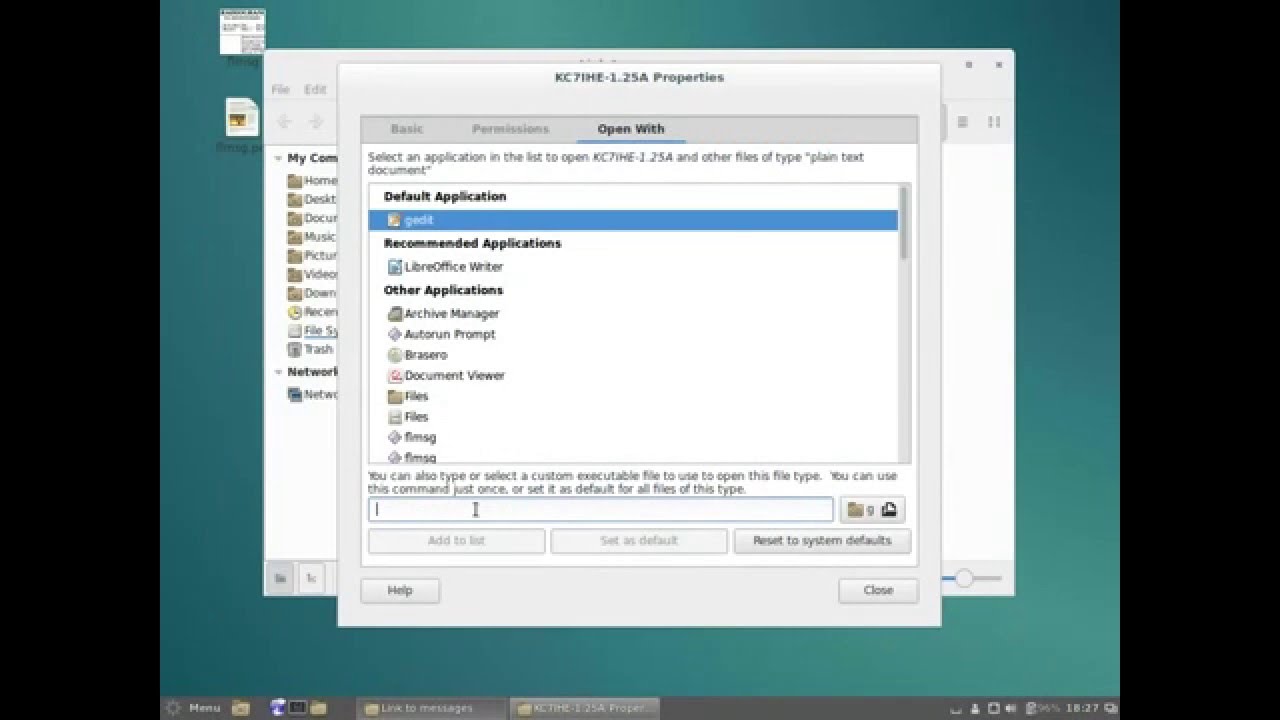Launch the terminal from the taskbar
This screenshot has width=1280, height=720.
(x=298, y=708)
